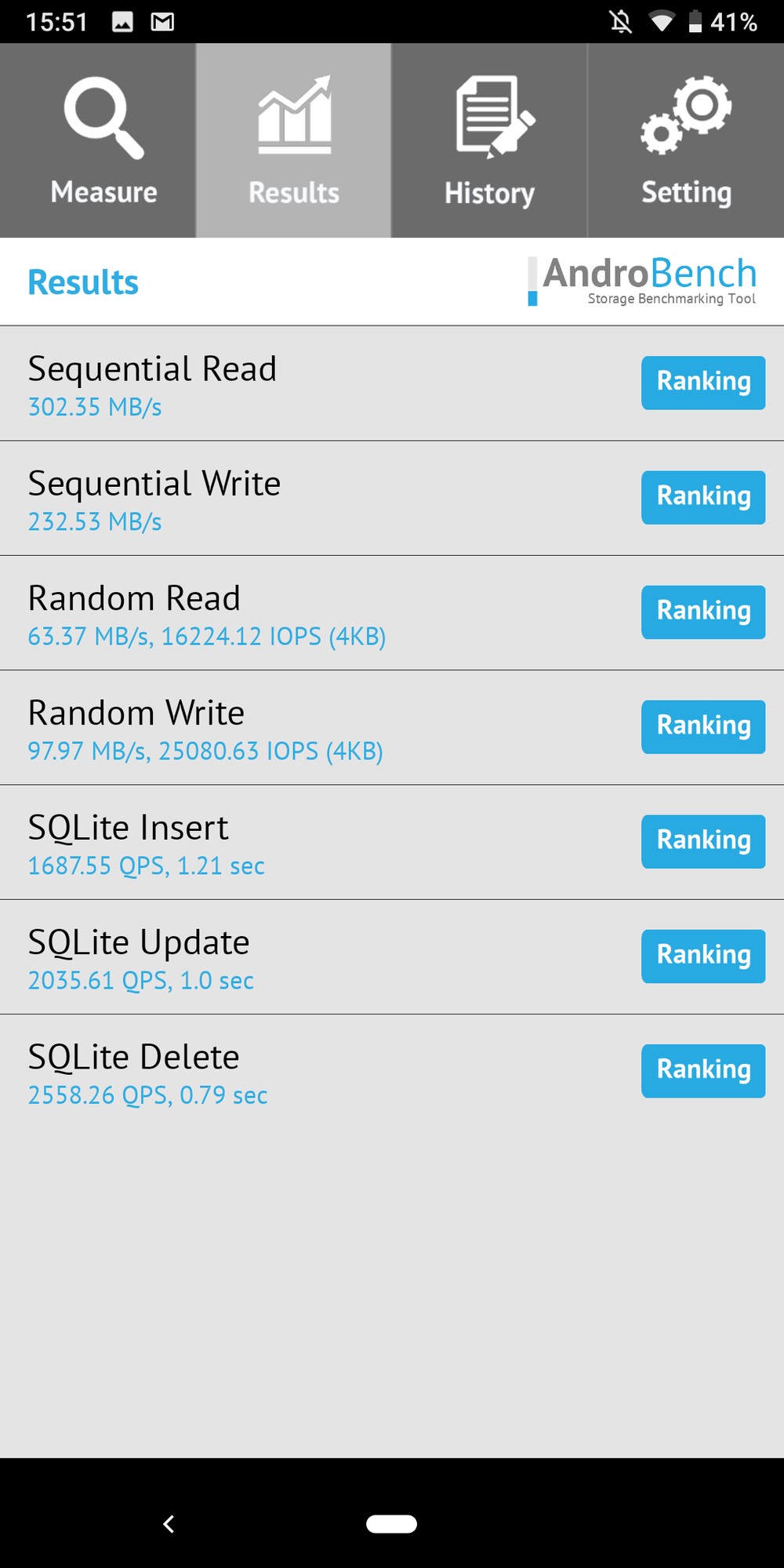Tap the image notification icon in status bar
The image size is (784, 1568).
[x=122, y=22]
